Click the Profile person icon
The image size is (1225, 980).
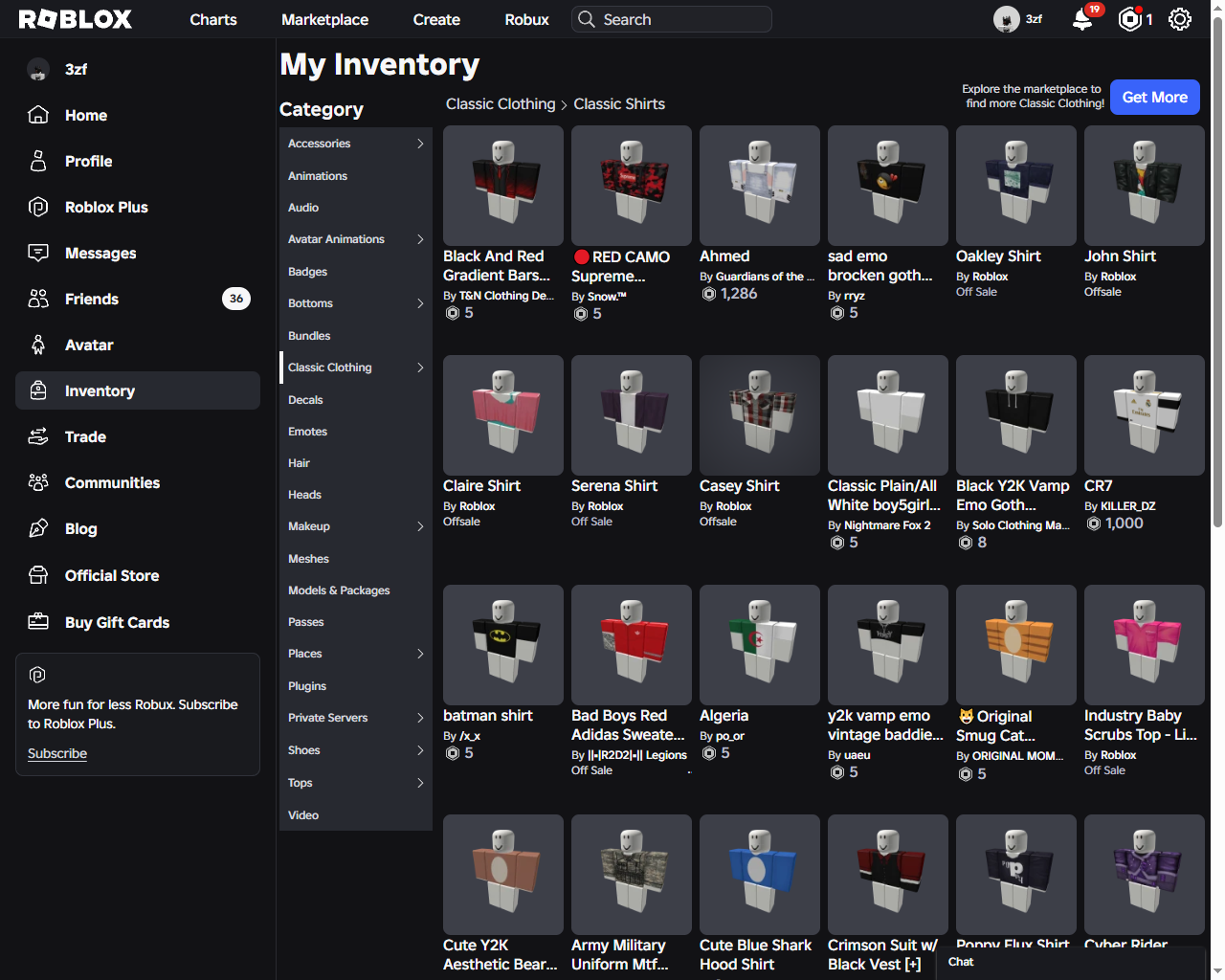38,161
